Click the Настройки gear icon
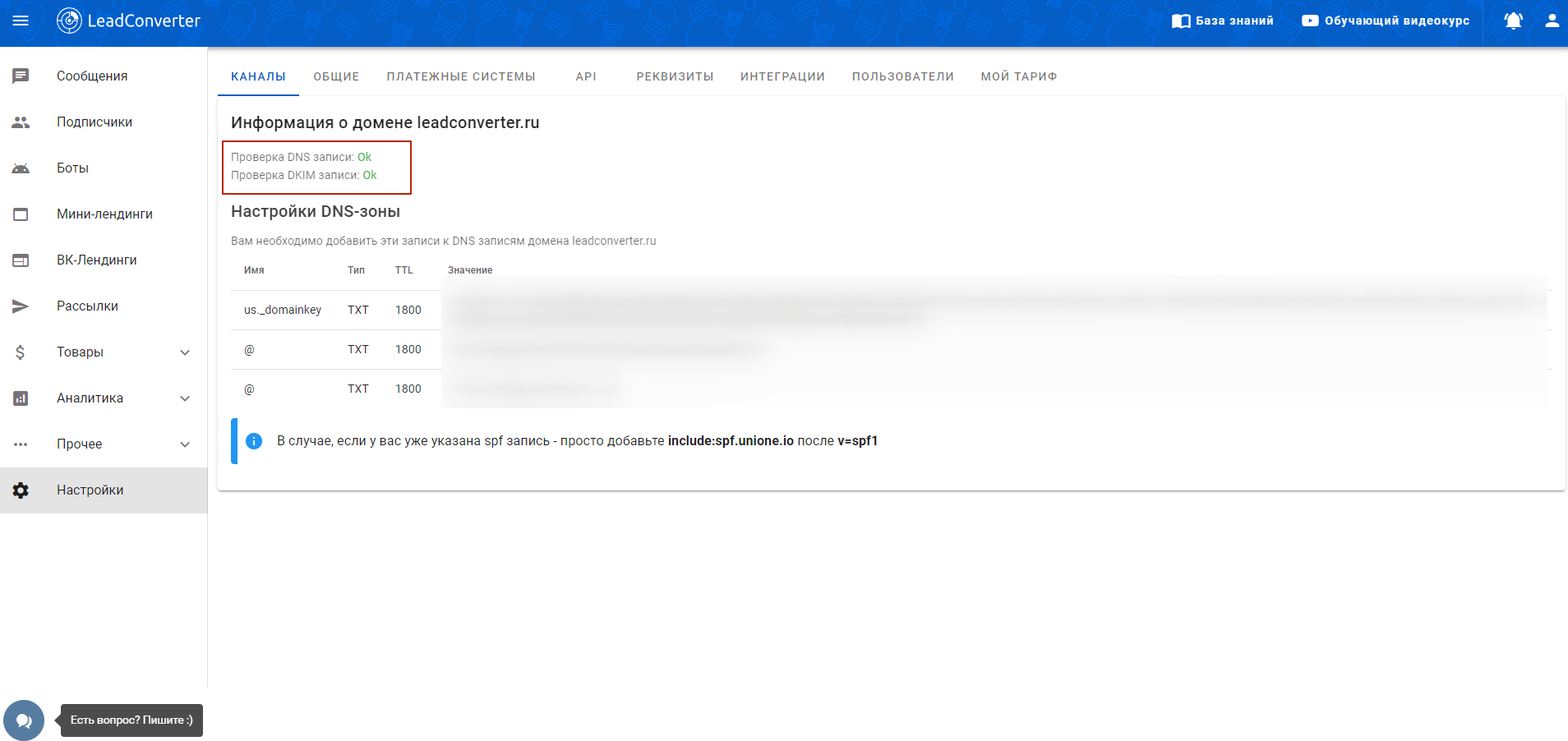The image size is (1568, 741). [x=21, y=490]
